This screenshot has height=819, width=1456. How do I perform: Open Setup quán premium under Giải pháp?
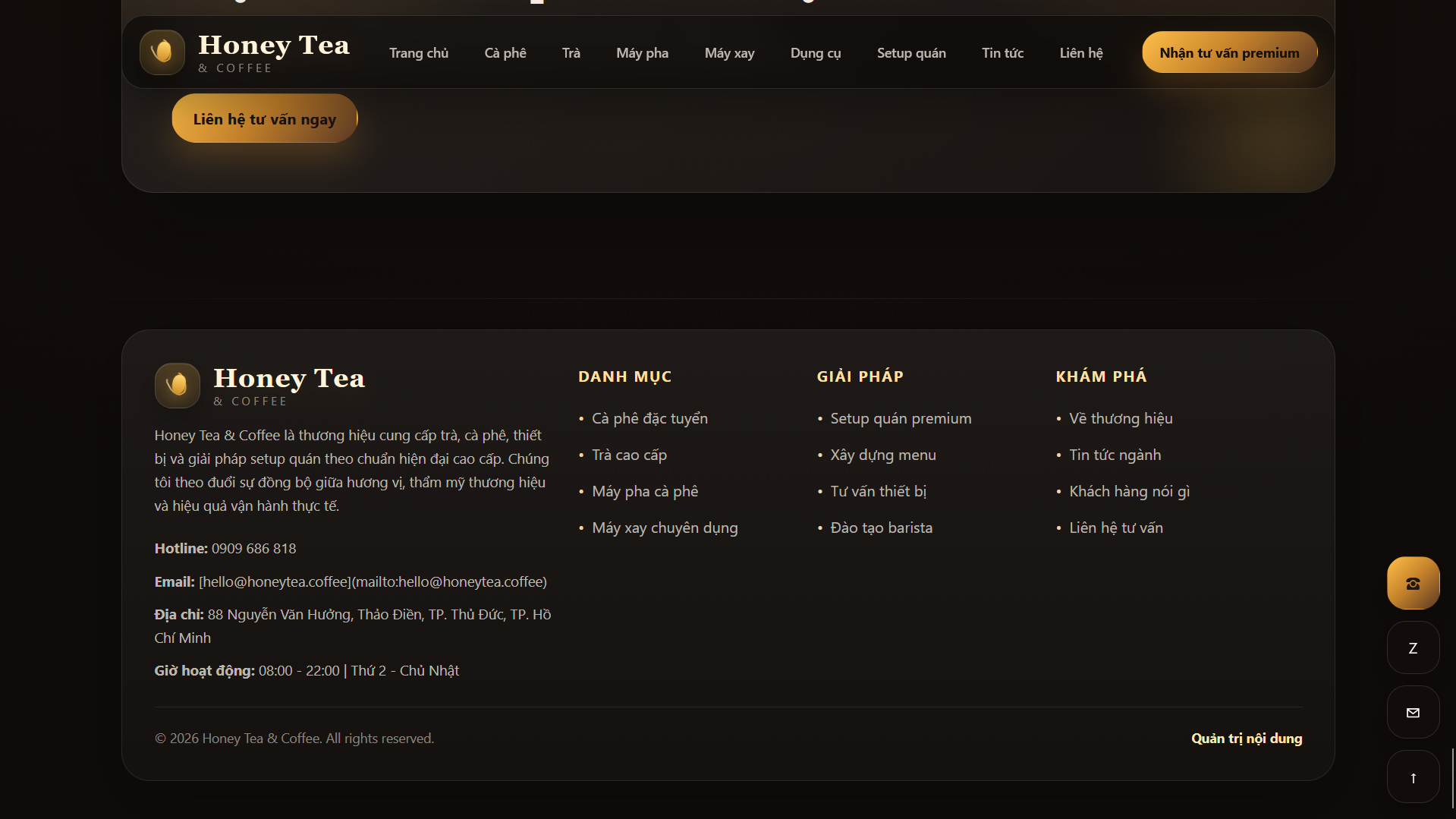[x=900, y=417]
